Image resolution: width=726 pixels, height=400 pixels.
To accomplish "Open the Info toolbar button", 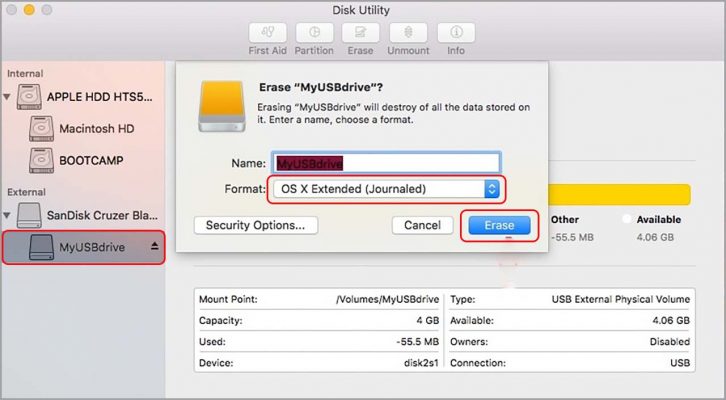I will (x=456, y=33).
